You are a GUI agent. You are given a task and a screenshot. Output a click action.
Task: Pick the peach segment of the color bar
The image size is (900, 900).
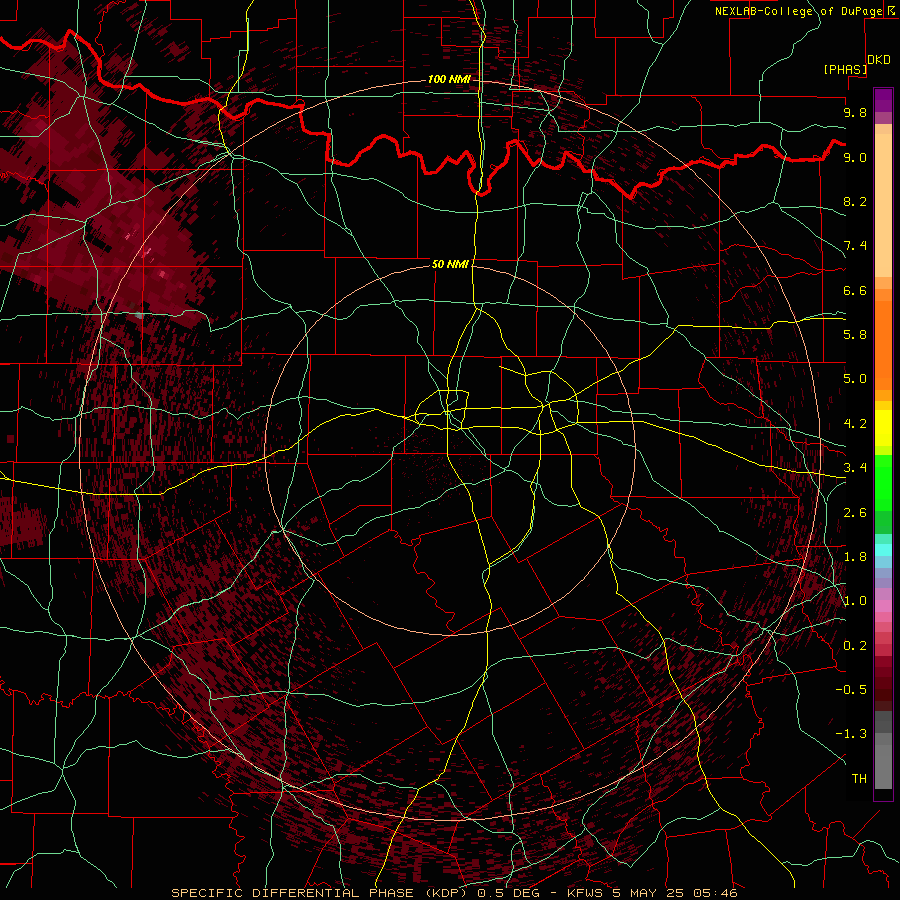click(x=883, y=205)
